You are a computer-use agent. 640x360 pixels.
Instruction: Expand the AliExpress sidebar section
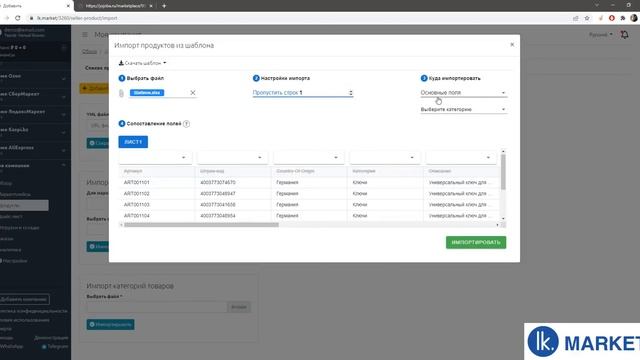[33, 149]
